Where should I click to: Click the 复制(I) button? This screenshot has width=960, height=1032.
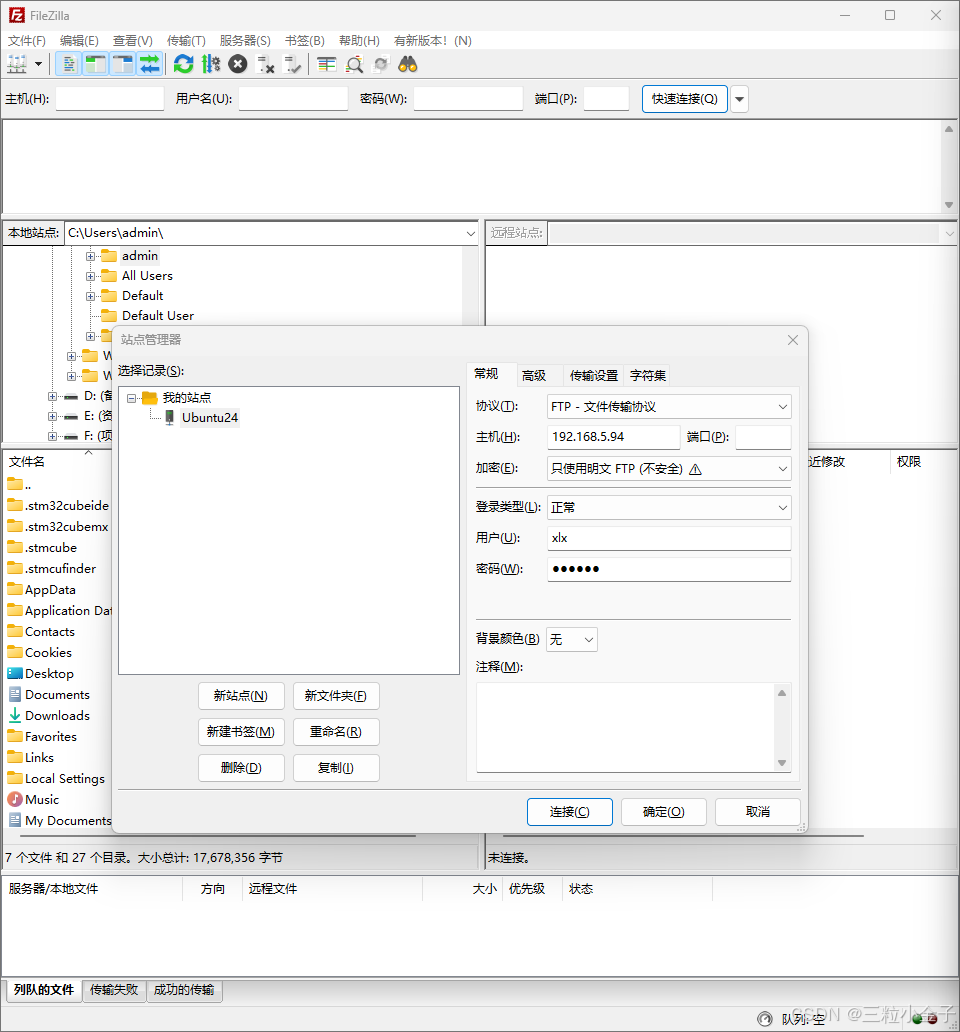[x=336, y=768]
